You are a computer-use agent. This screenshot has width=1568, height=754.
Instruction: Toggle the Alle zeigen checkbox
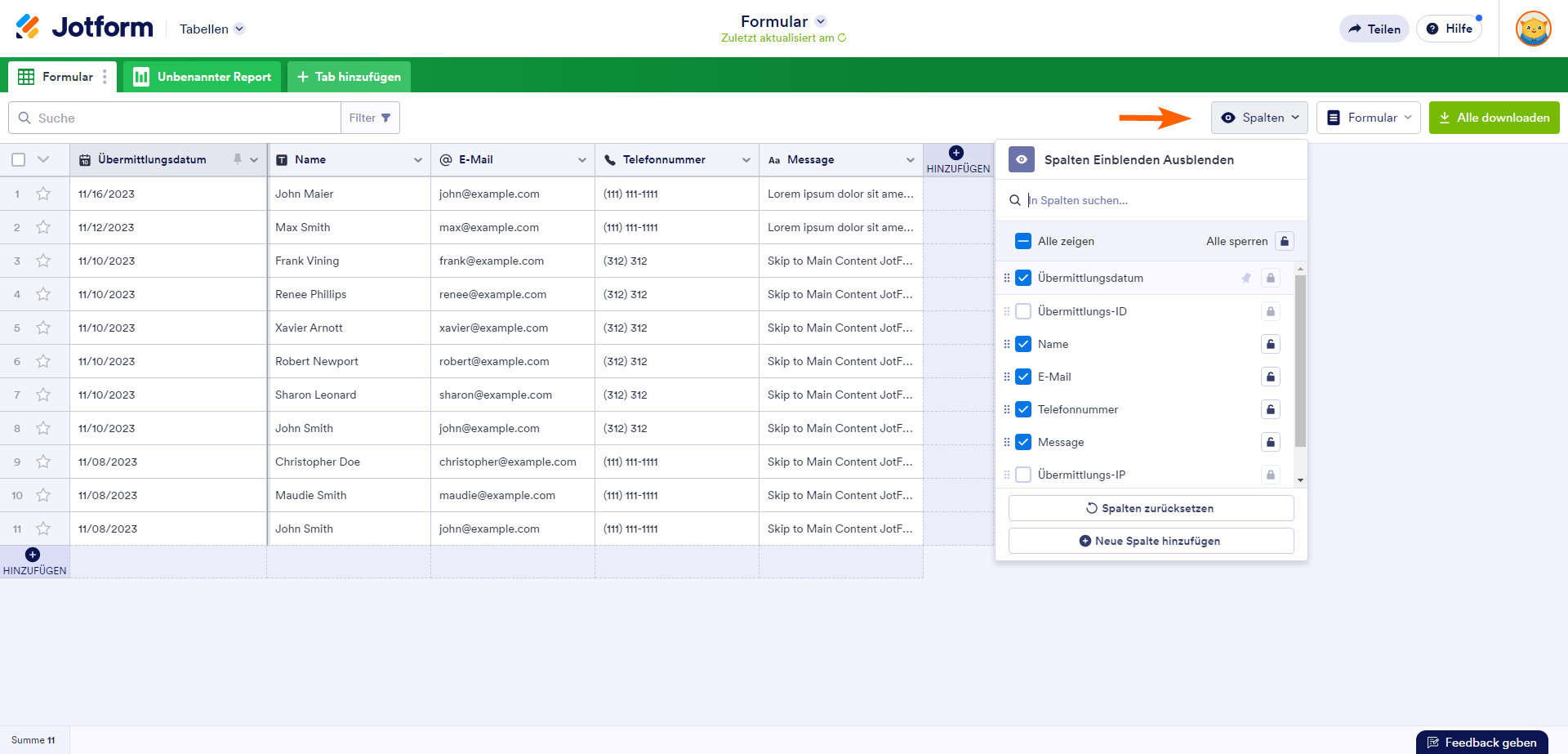(x=1023, y=241)
